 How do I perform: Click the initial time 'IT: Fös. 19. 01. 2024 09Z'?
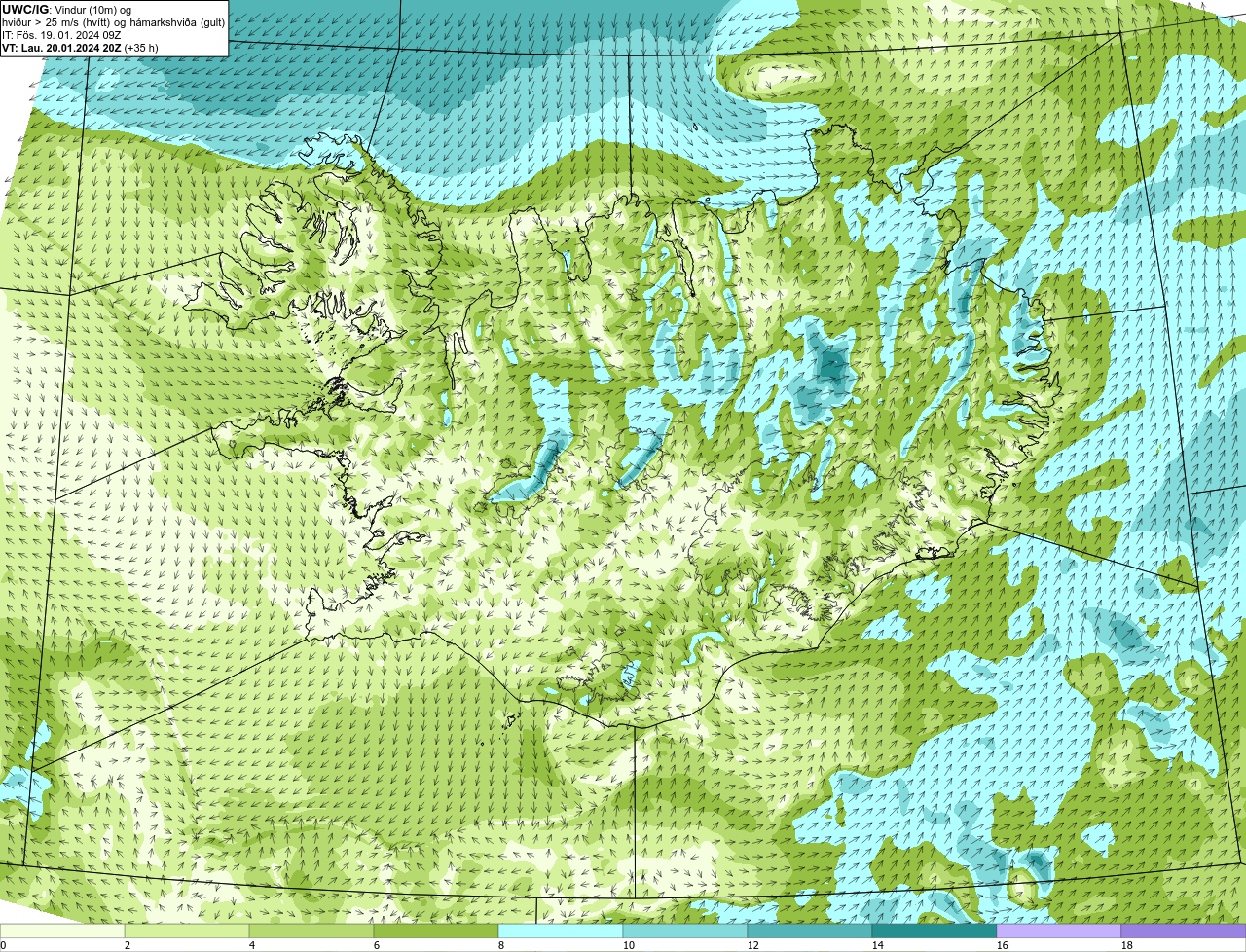click(61, 35)
